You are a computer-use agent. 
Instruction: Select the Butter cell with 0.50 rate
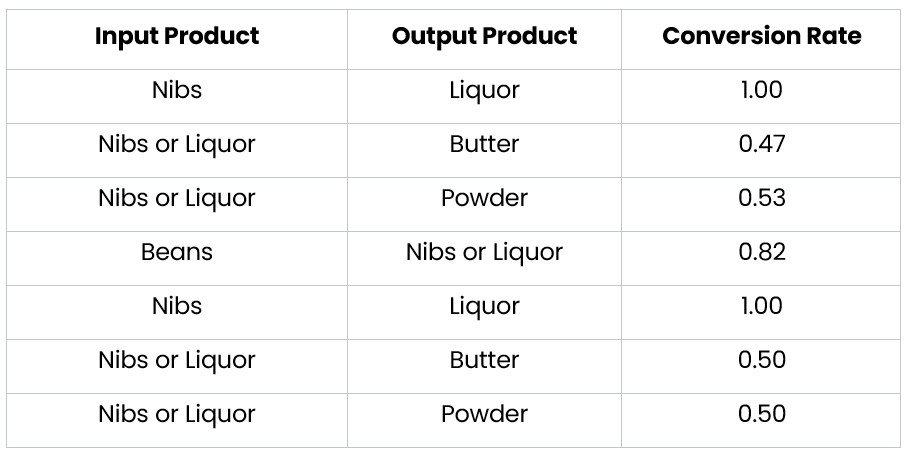(484, 360)
